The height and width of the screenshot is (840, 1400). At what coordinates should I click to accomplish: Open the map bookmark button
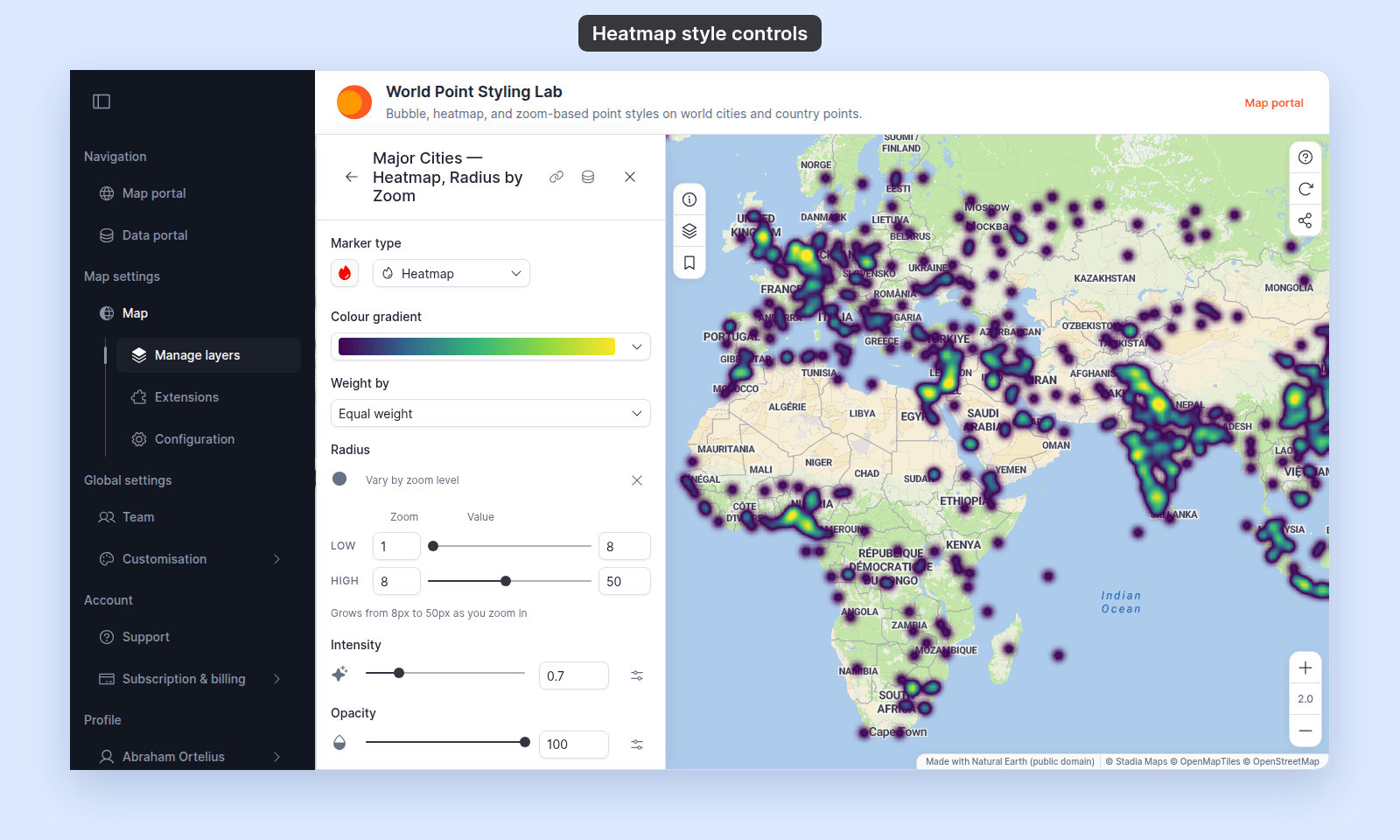[x=689, y=262]
